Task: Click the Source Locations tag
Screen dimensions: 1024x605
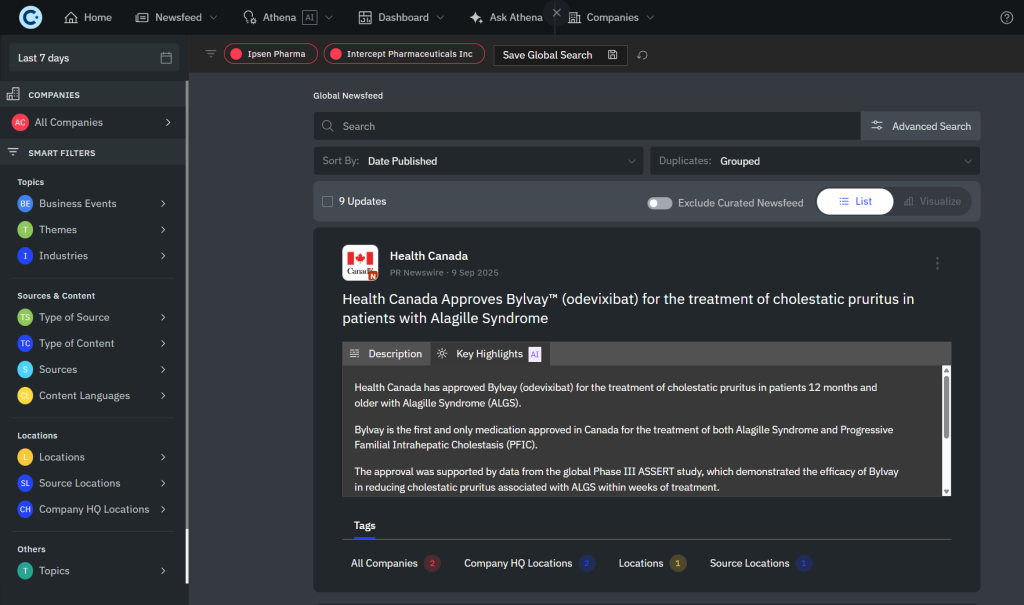Action: coord(761,563)
